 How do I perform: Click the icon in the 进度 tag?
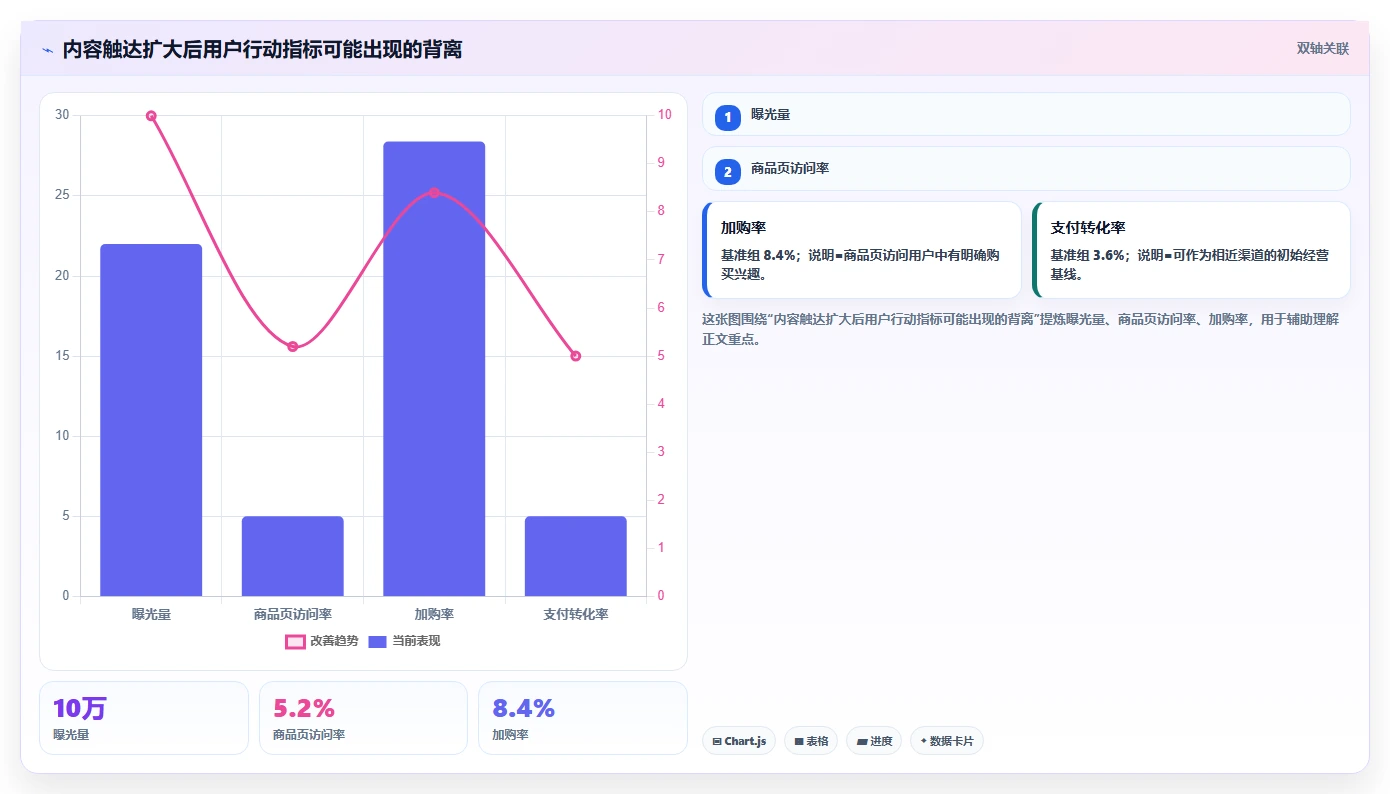pyautogui.click(x=862, y=742)
